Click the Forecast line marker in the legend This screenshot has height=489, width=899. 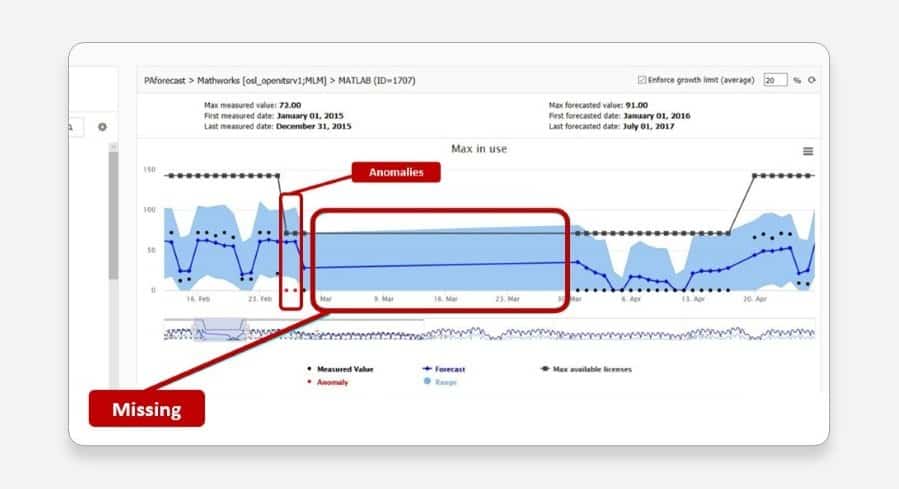[x=427, y=369]
